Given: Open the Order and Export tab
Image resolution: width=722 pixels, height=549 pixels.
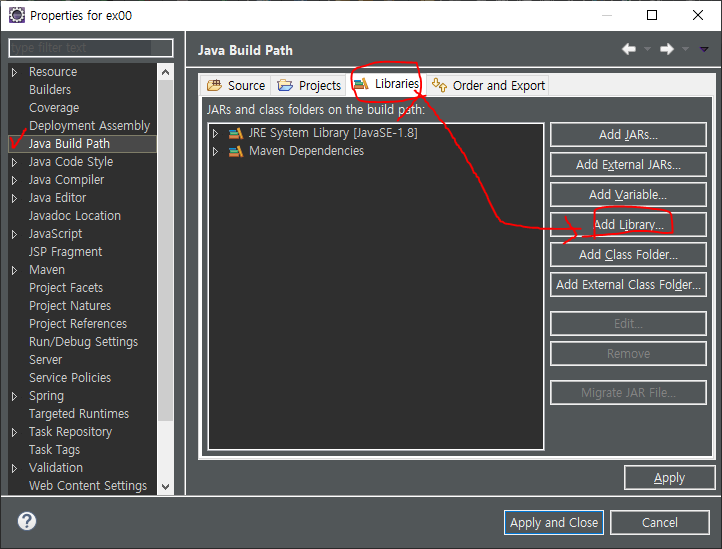Looking at the screenshot, I should point(488,86).
